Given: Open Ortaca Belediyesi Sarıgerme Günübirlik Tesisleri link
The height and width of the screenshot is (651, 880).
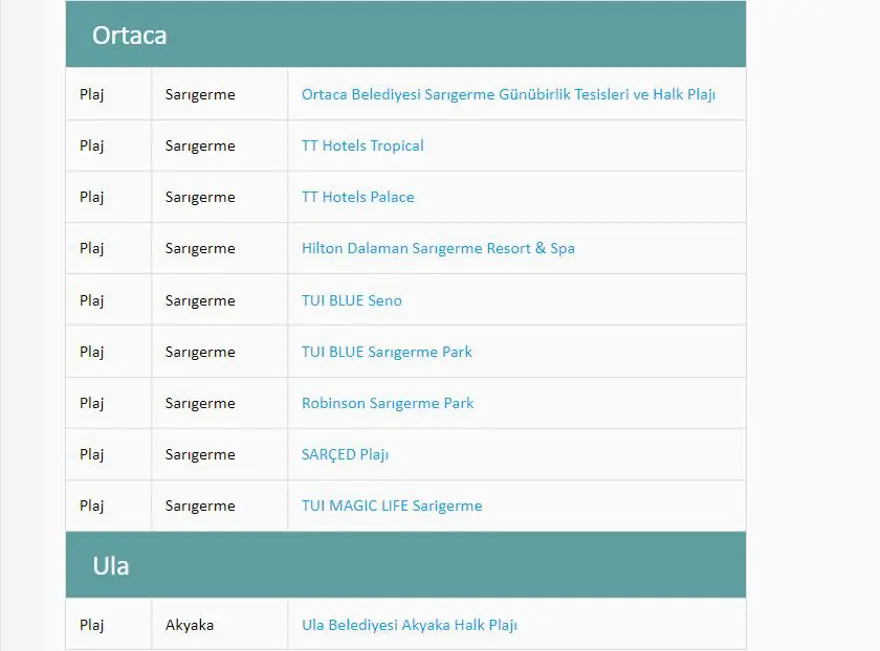Looking at the screenshot, I should [x=508, y=95].
